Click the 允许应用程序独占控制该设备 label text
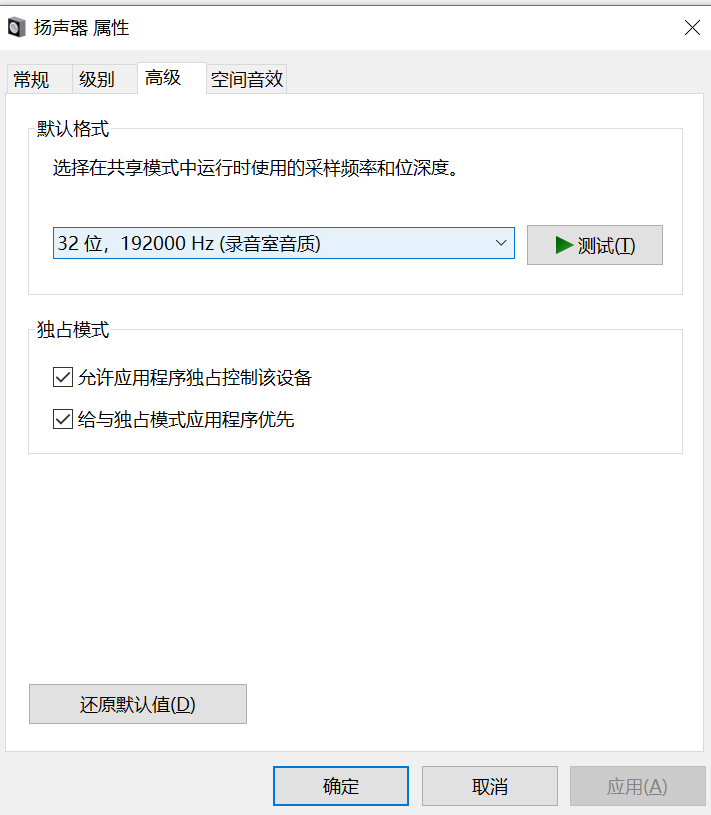The height and width of the screenshot is (815, 711). tap(194, 377)
